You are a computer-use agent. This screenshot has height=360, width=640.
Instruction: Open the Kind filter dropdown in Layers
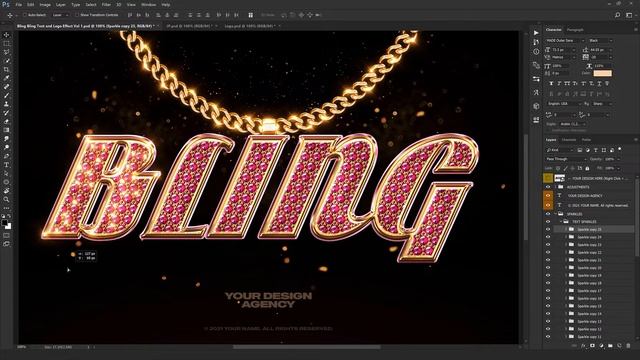pyautogui.click(x=560, y=150)
